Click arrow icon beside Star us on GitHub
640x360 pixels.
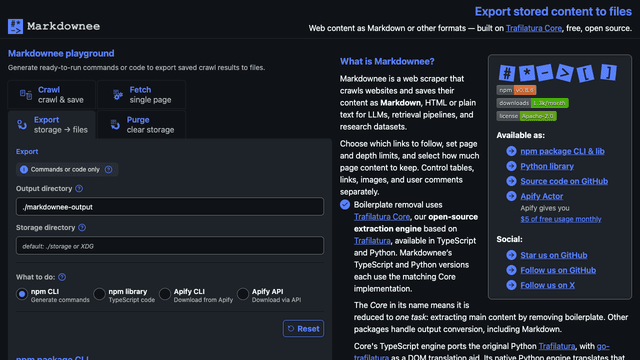511,255
